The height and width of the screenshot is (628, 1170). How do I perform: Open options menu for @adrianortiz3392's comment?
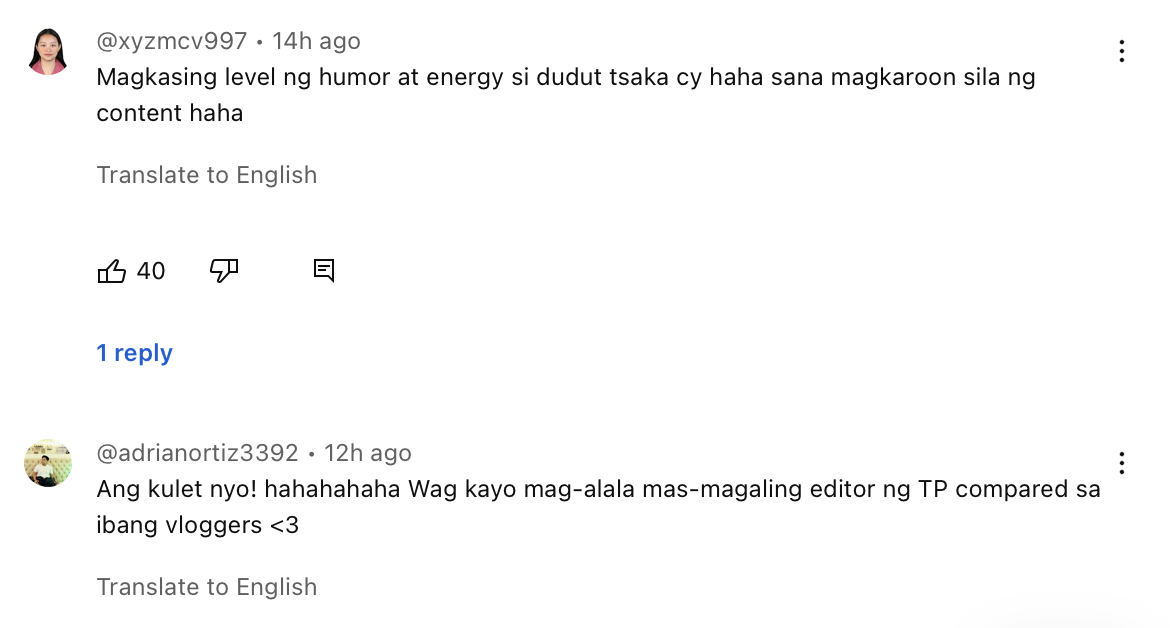[1121, 463]
